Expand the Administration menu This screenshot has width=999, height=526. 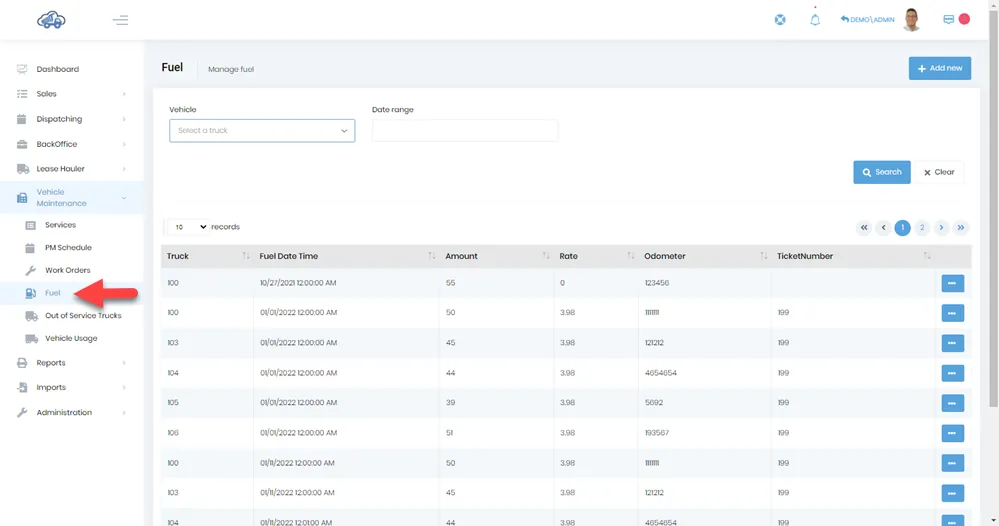click(71, 413)
